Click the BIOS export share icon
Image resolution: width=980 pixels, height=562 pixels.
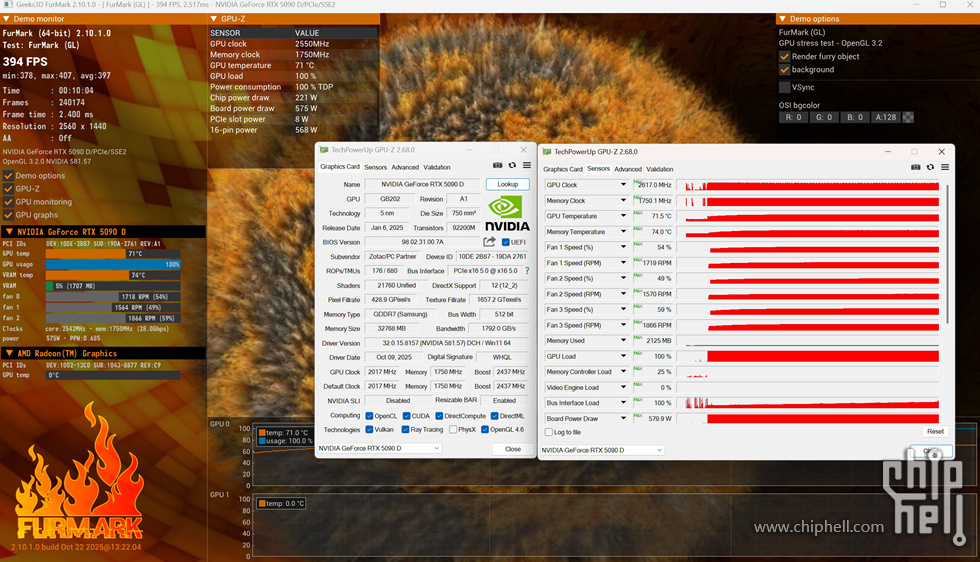tap(489, 241)
